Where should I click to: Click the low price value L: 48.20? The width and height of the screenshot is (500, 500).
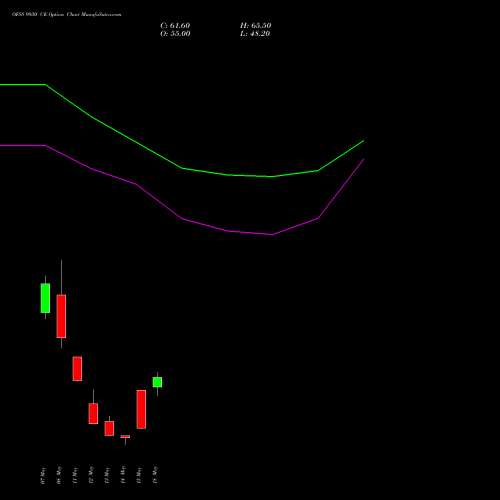(255, 34)
